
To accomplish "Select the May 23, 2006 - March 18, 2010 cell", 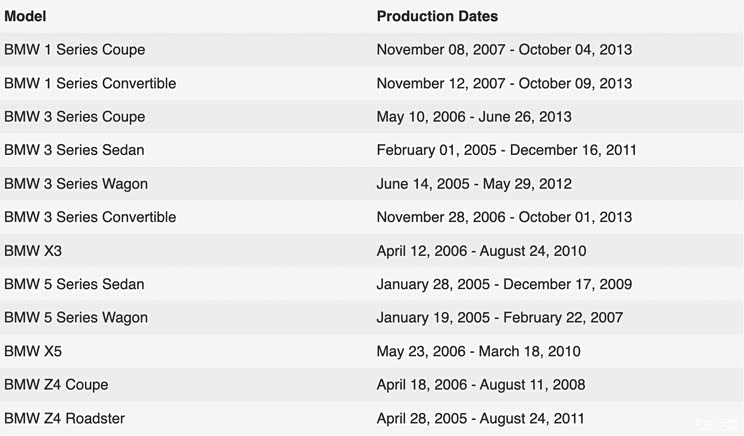I will tap(478, 351).
